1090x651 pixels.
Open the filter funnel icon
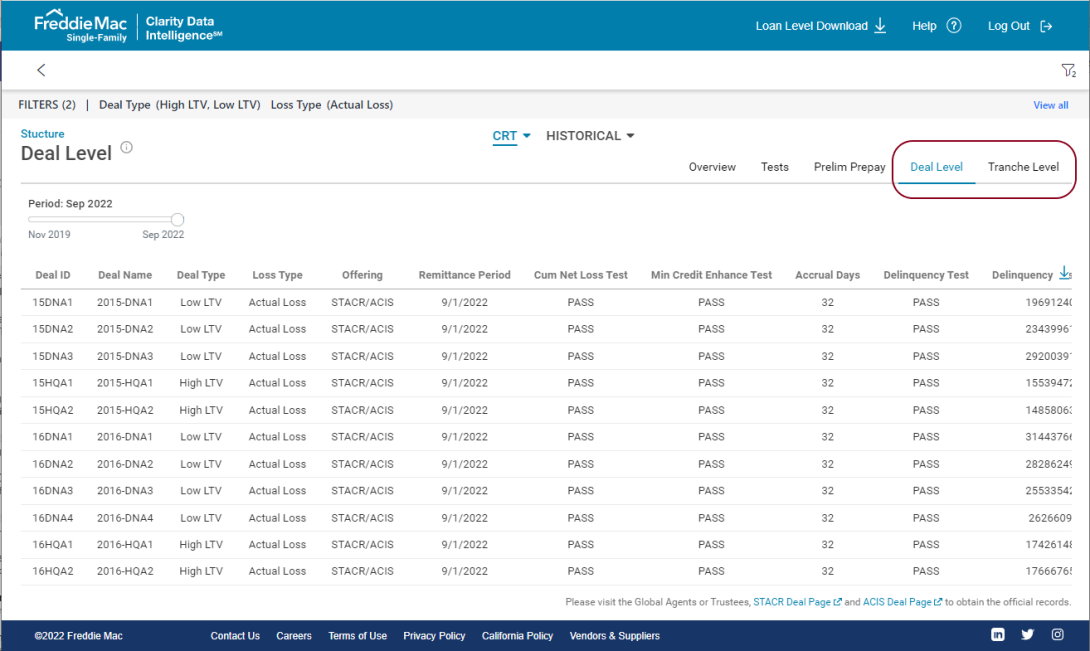pyautogui.click(x=1068, y=70)
